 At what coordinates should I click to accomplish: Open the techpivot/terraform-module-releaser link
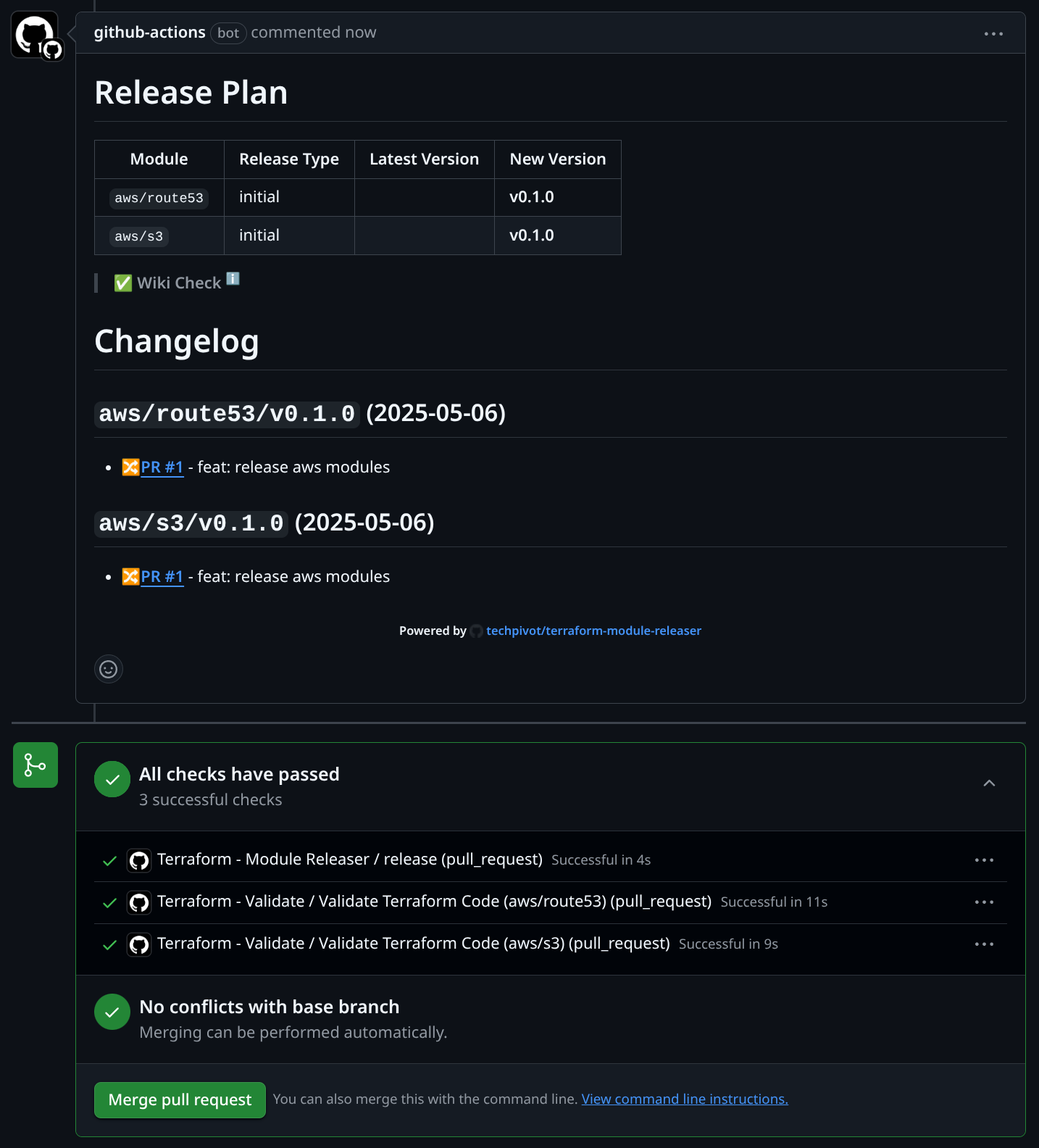tap(593, 631)
